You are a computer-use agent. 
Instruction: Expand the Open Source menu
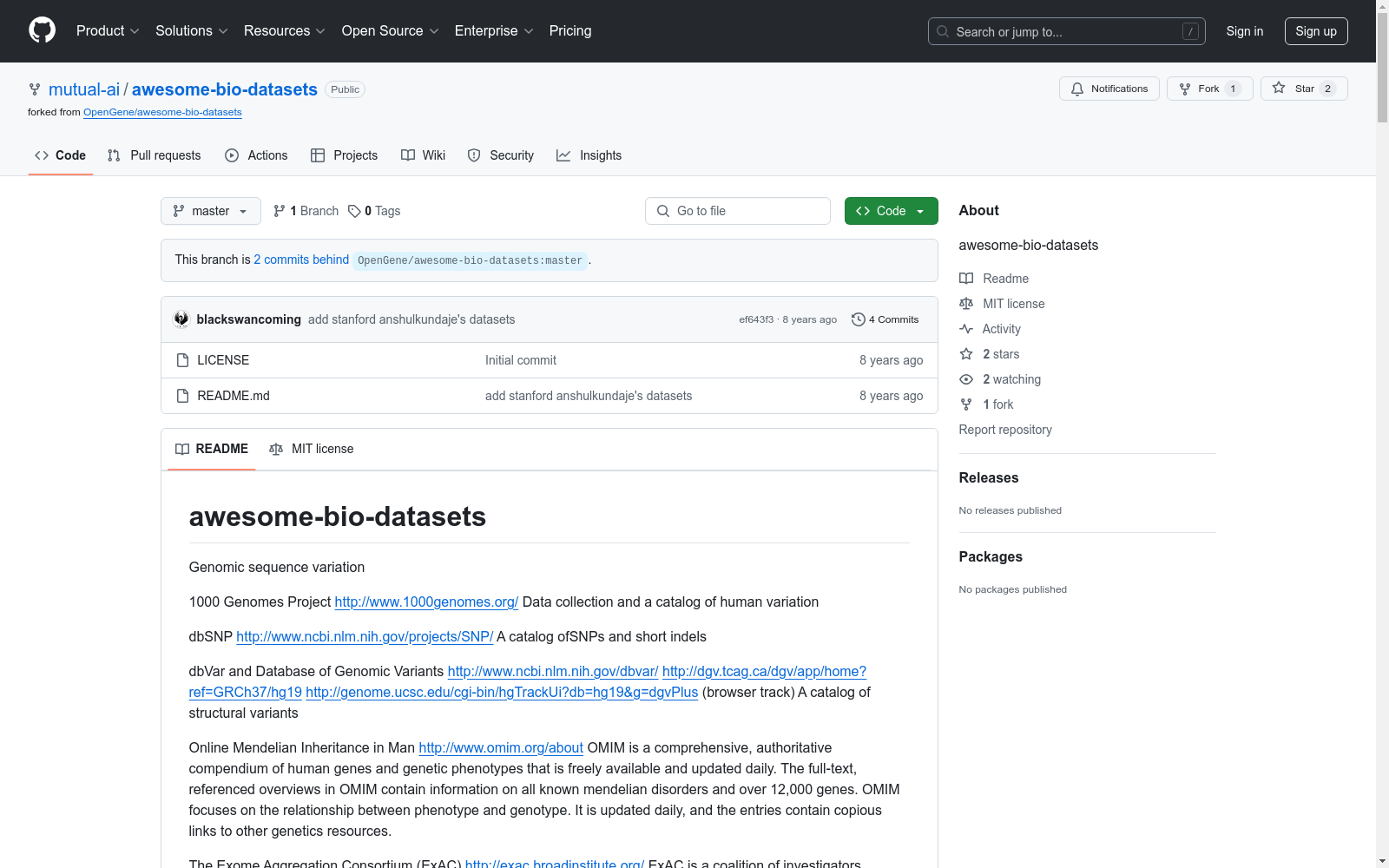pos(391,31)
